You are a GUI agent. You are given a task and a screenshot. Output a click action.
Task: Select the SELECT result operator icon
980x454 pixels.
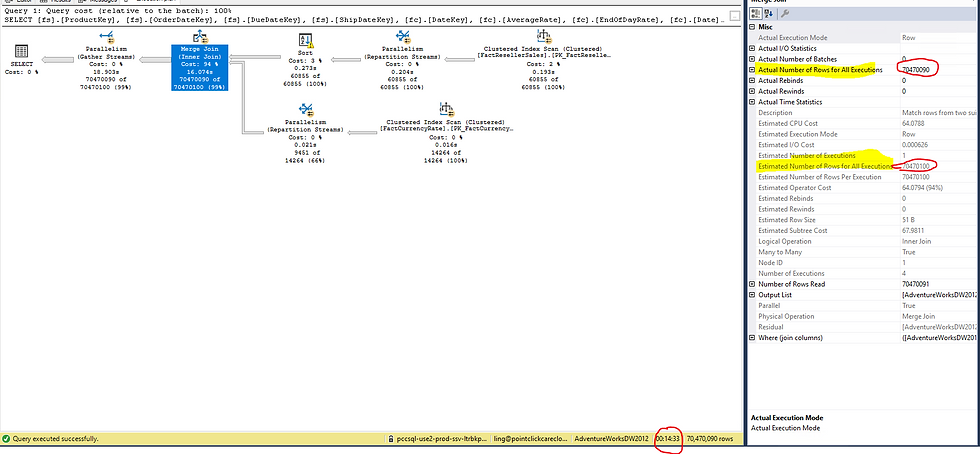coord(21,53)
